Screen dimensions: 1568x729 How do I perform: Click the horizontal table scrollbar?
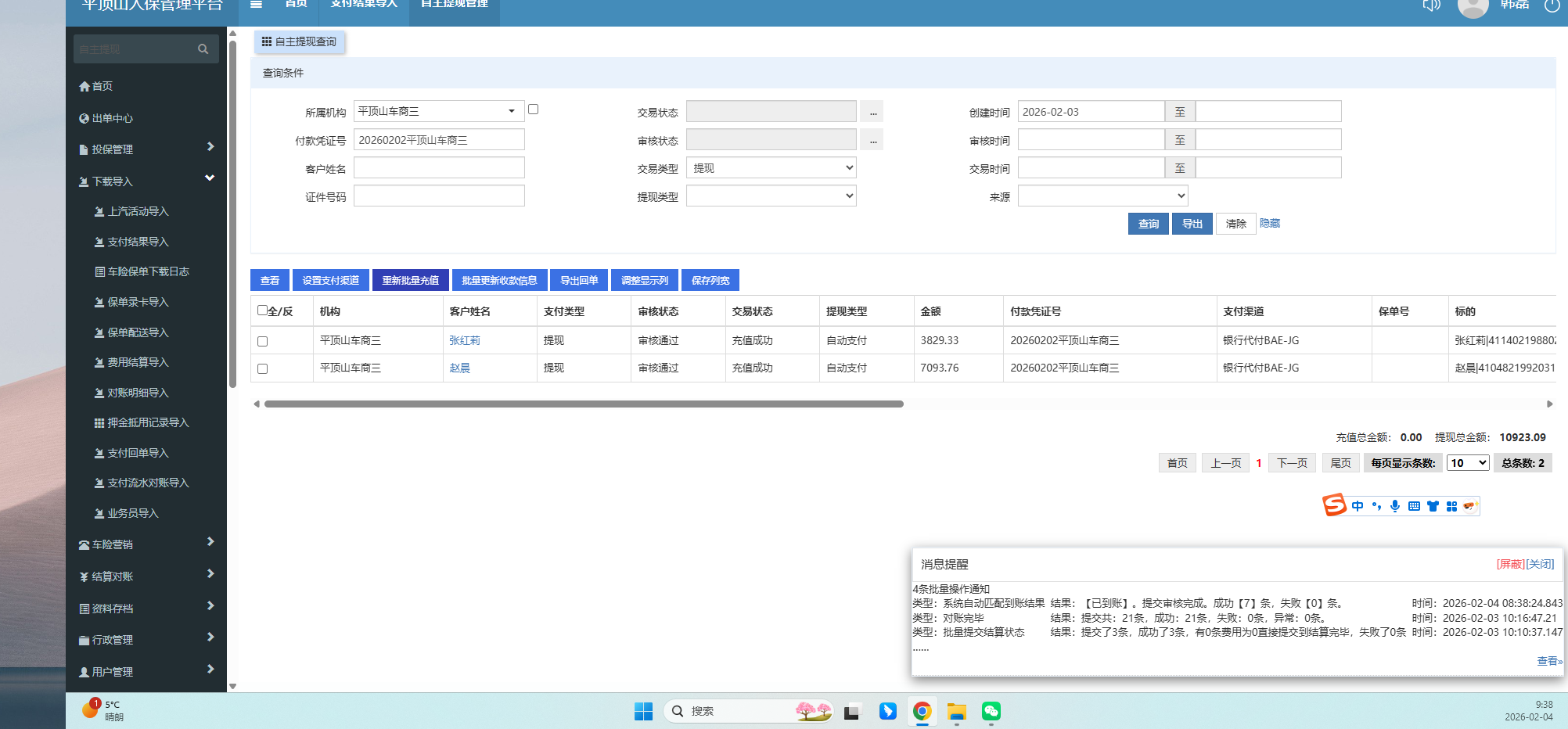[x=584, y=404]
